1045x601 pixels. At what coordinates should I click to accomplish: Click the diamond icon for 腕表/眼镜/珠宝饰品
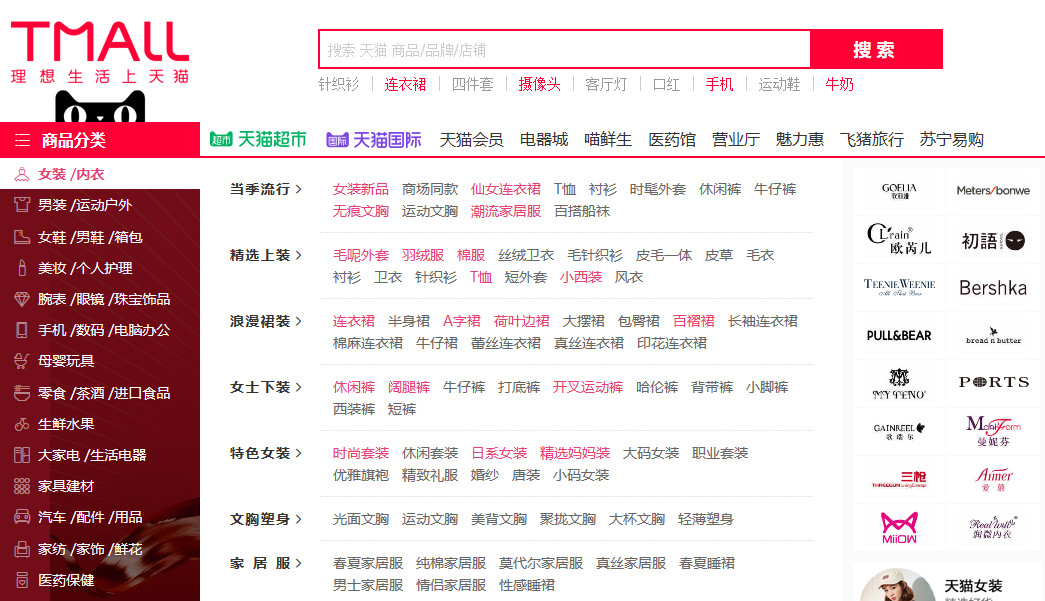point(22,299)
